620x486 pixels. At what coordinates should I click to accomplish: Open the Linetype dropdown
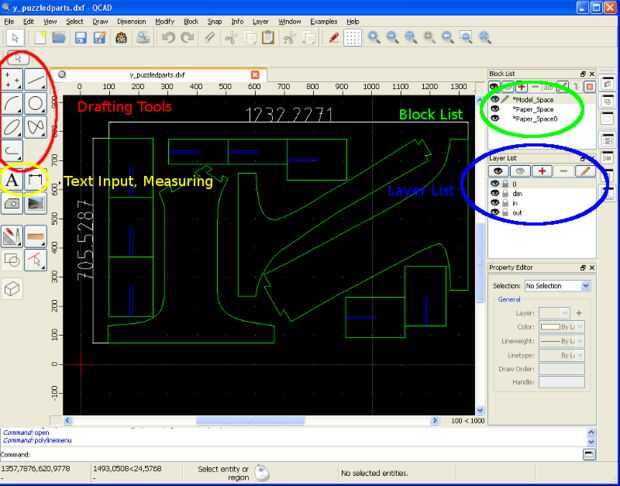(x=561, y=356)
